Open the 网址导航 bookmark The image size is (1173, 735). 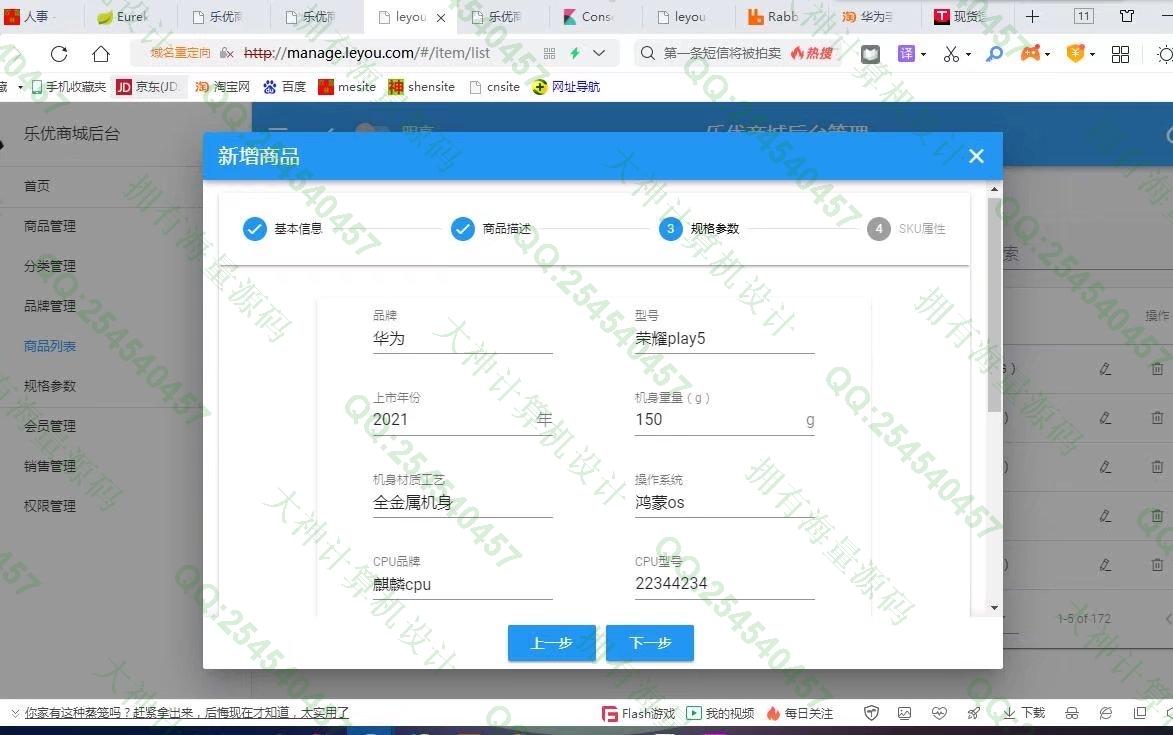(566, 87)
